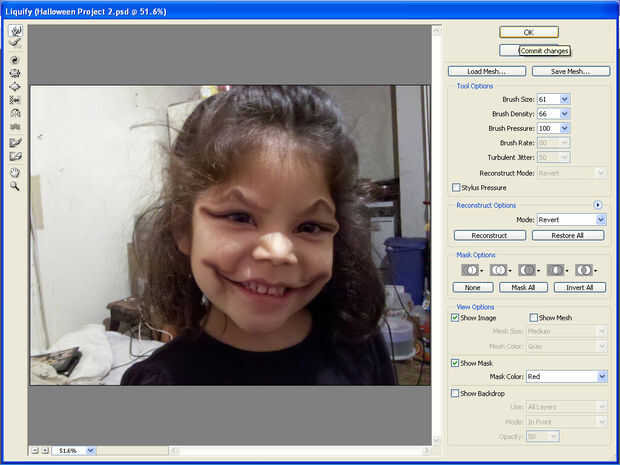
Task: Click the Load Mesh button
Action: coord(487,72)
